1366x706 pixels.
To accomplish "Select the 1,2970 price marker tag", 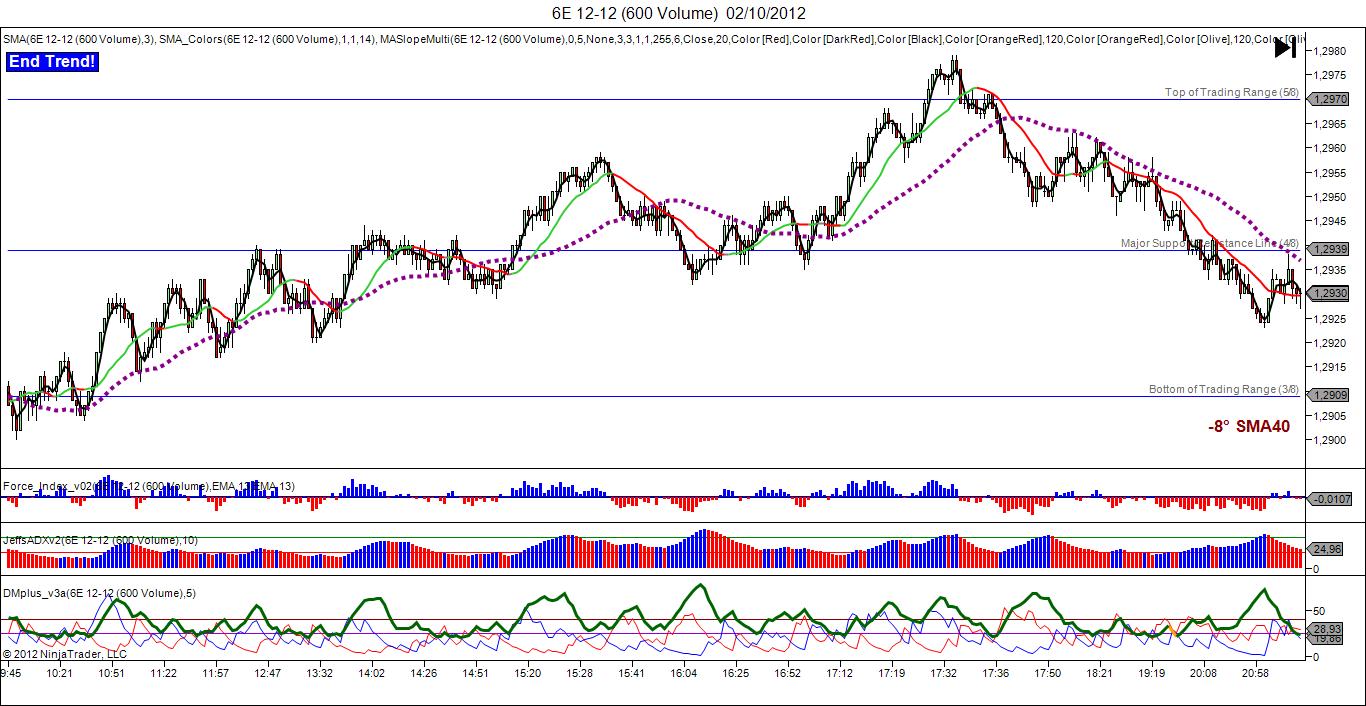I will click(1329, 99).
